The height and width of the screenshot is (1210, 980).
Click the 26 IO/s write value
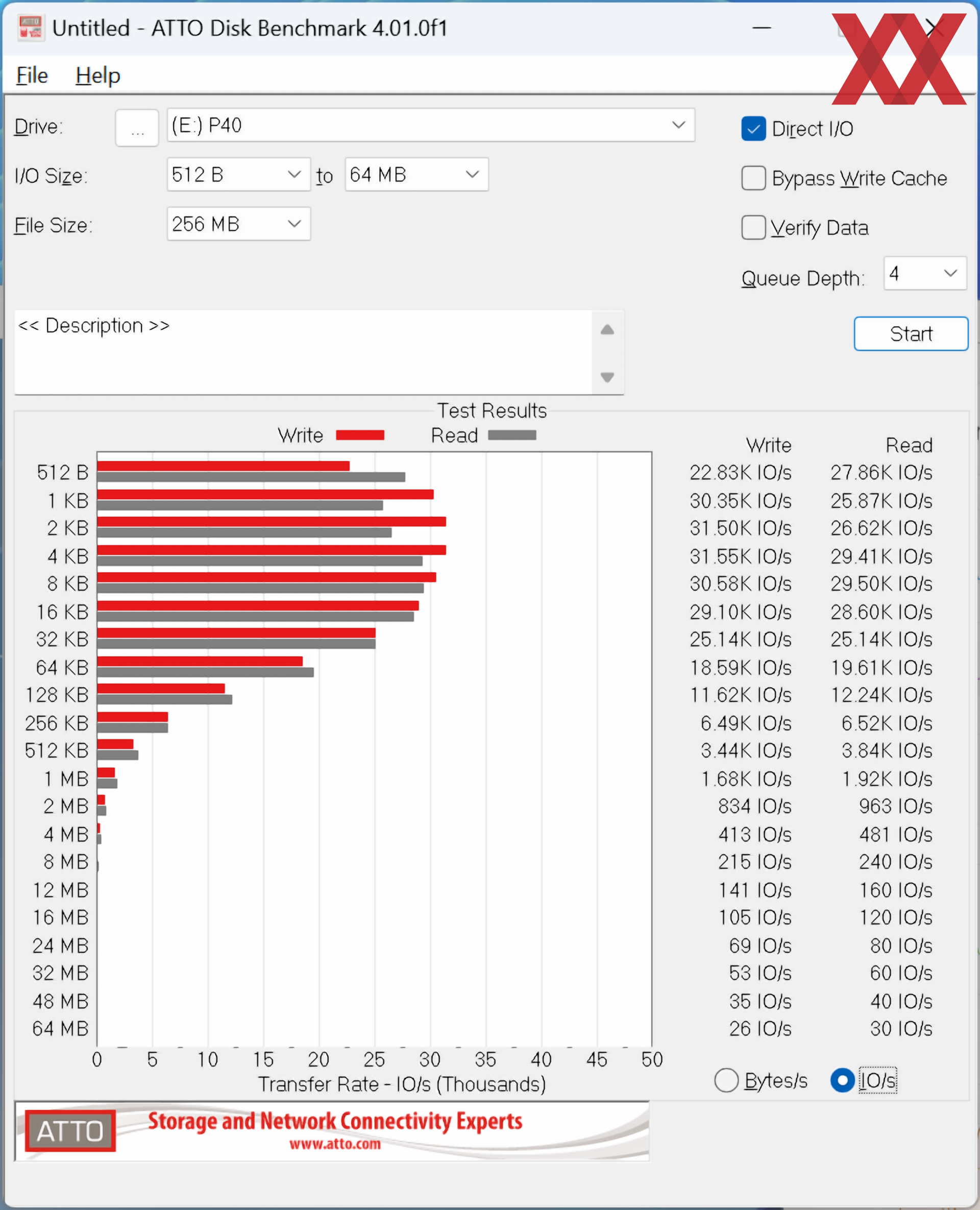(760, 1028)
